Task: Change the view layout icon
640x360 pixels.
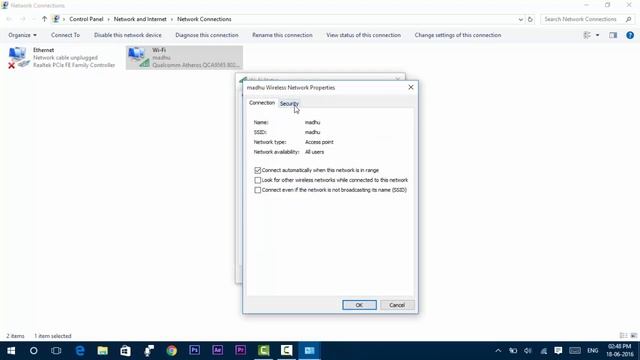Action: tap(587, 35)
